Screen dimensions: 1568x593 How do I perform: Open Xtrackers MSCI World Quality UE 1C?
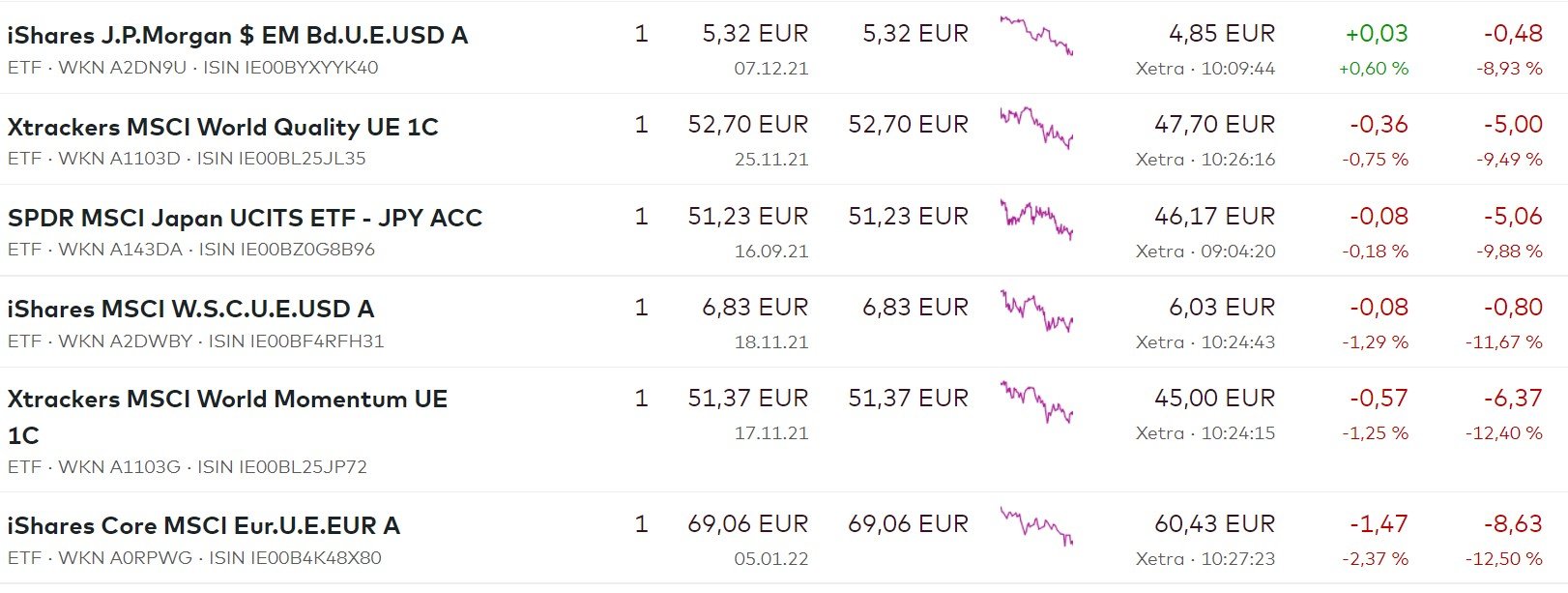[222, 127]
